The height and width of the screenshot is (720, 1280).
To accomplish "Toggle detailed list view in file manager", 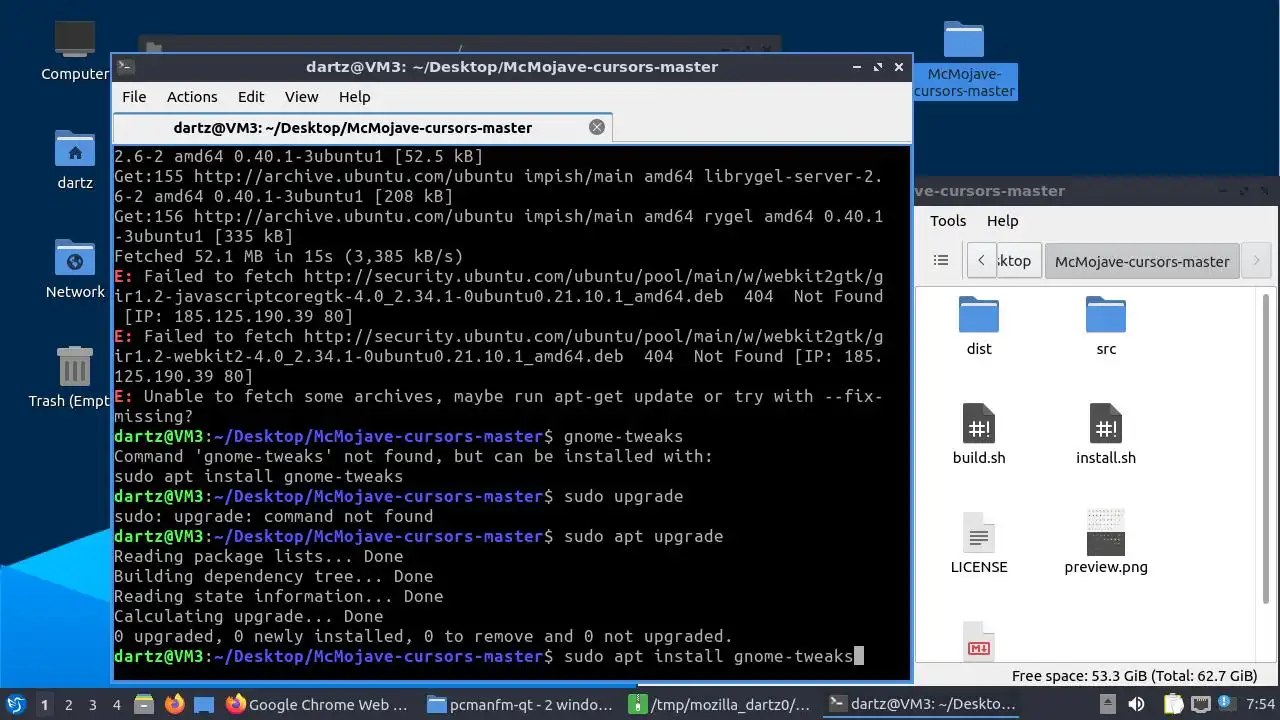I will pos(941,260).
